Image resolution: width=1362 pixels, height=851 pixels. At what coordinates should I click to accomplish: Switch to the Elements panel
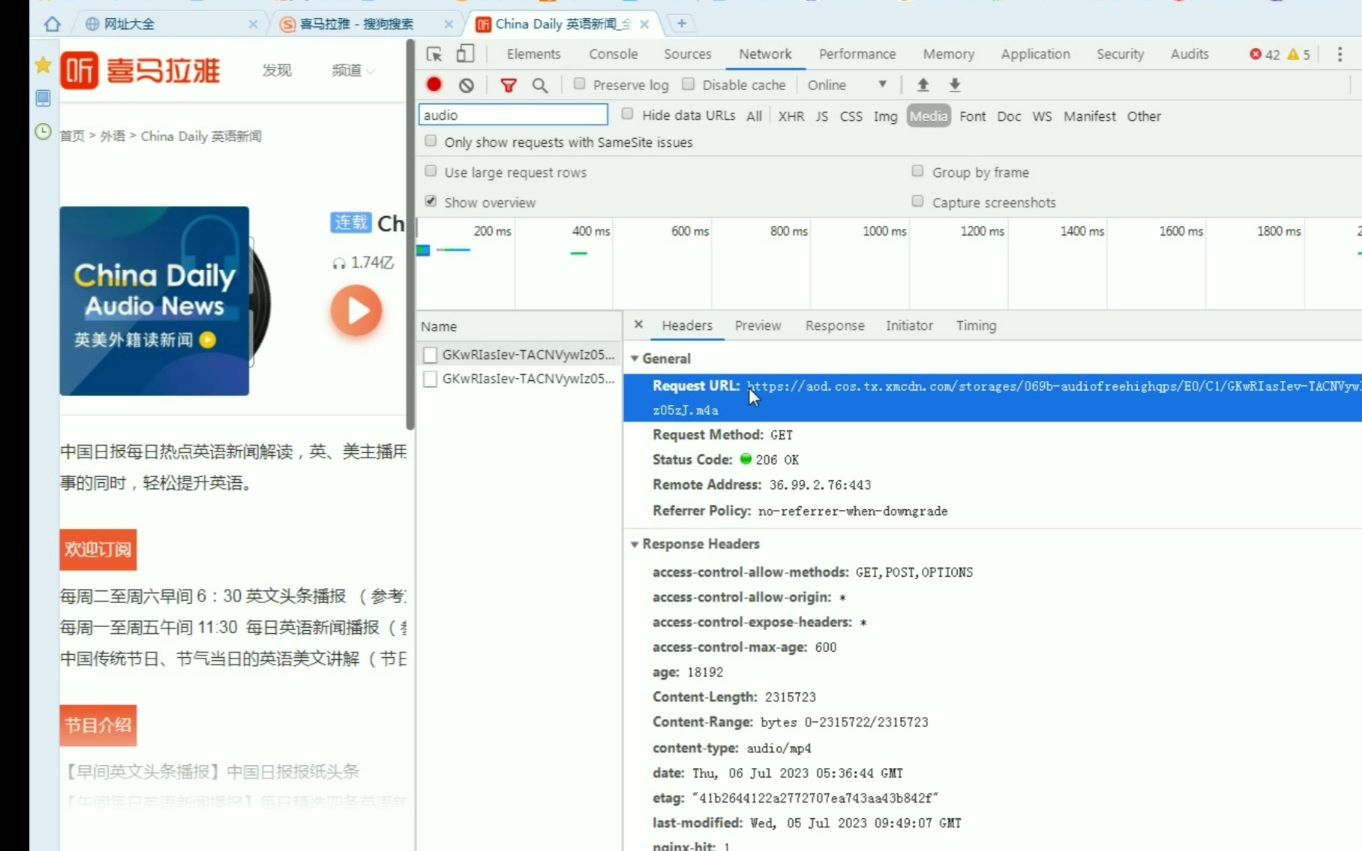tap(533, 54)
